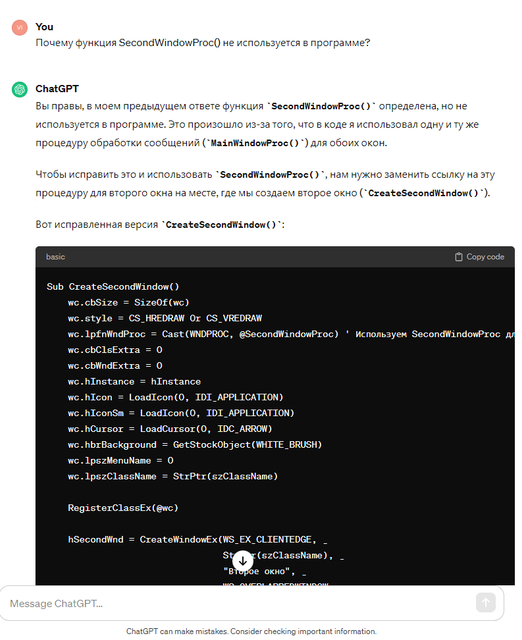This screenshot has width=522, height=640.
Task: Click inline code MainWindowProc() in the reply
Action: click(x=255, y=143)
